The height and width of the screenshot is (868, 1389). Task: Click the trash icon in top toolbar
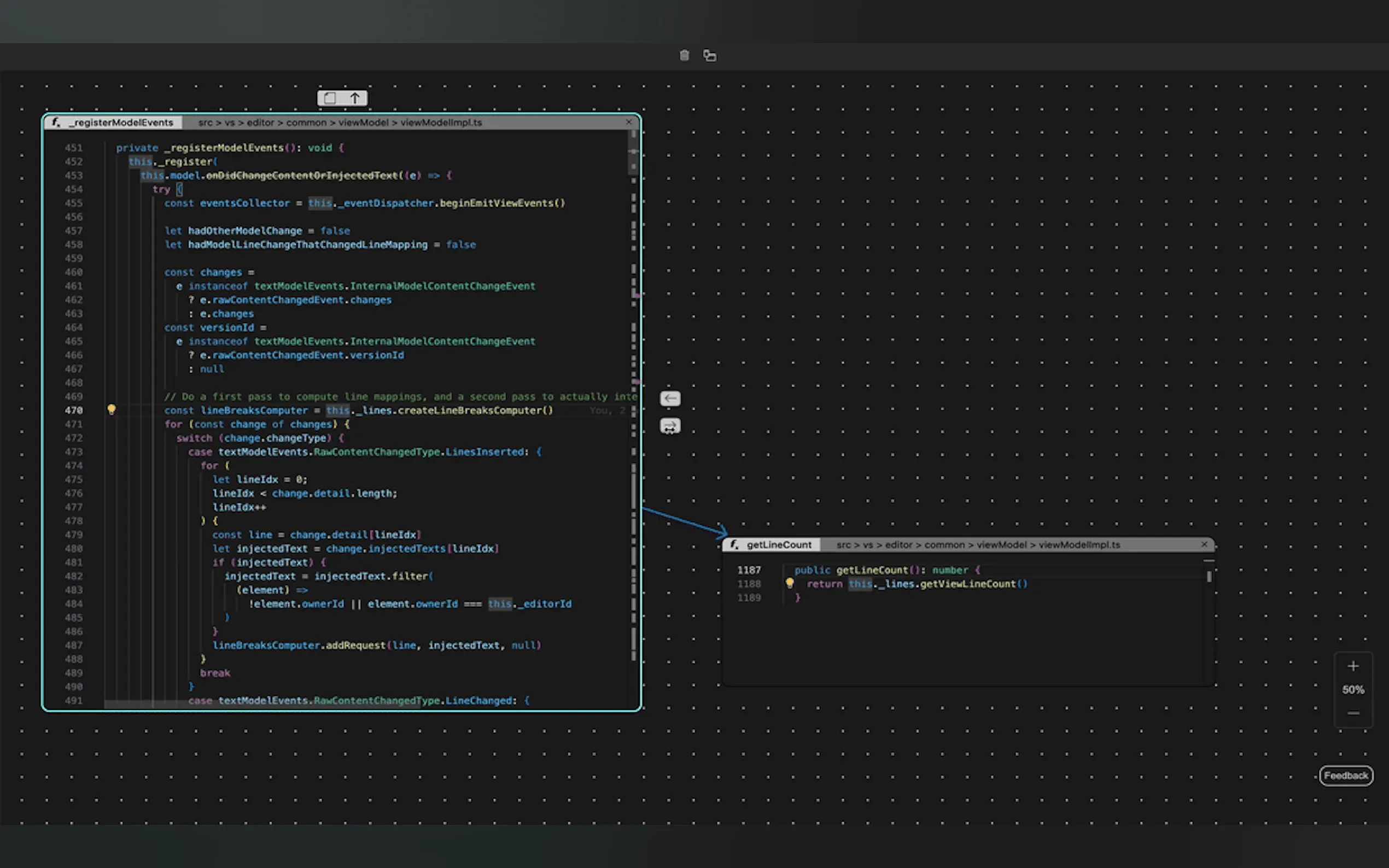[684, 56]
